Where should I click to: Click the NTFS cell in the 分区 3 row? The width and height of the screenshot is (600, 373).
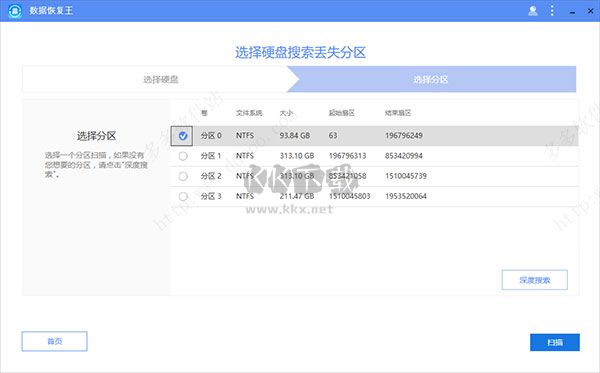pos(245,196)
